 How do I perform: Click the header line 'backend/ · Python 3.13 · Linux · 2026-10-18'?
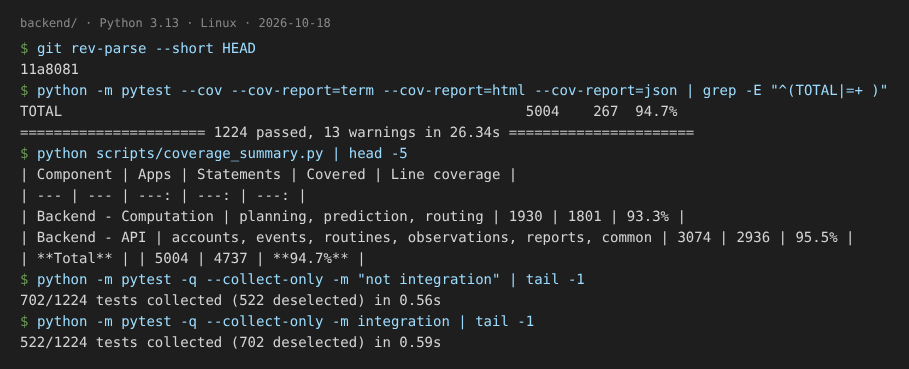click(x=175, y=23)
